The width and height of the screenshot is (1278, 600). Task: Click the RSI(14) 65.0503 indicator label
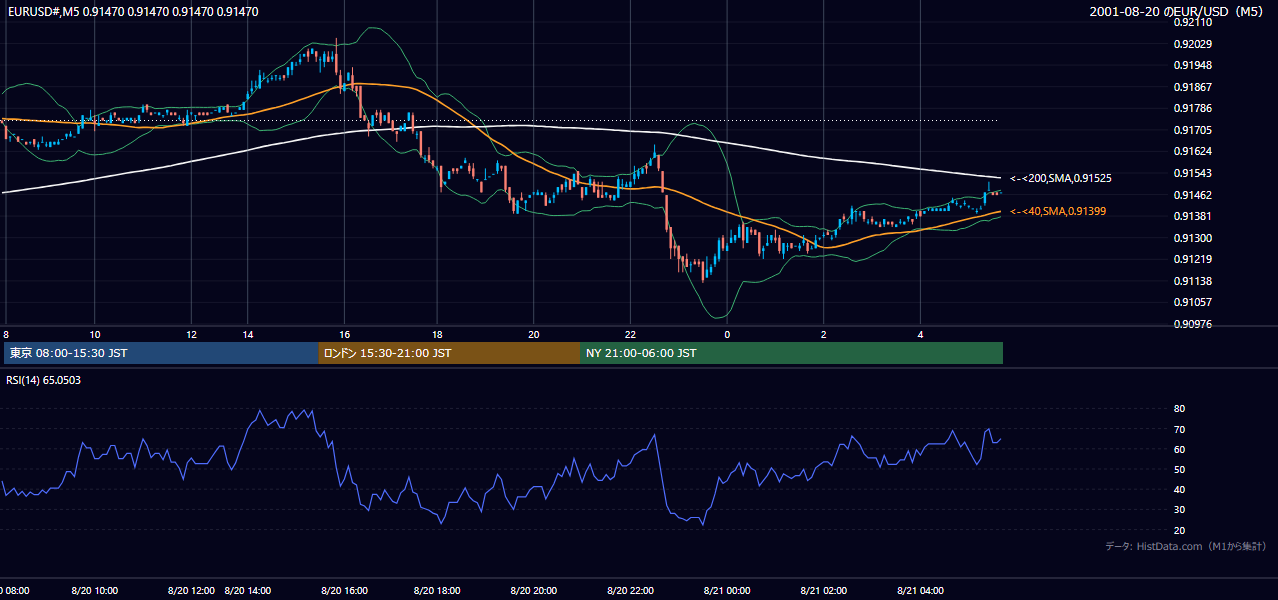point(44,380)
